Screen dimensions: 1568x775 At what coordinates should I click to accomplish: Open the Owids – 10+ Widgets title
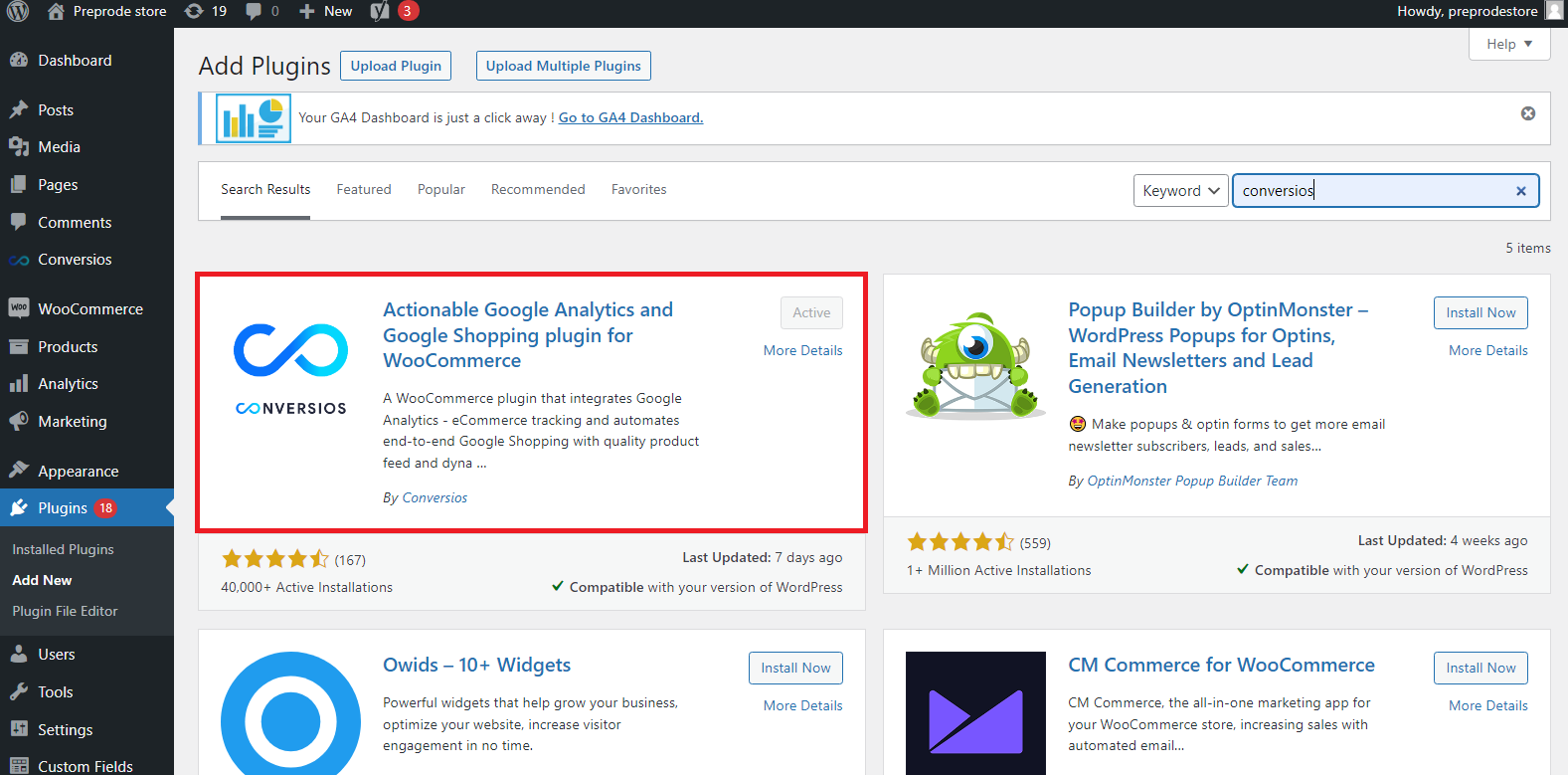tap(477, 665)
